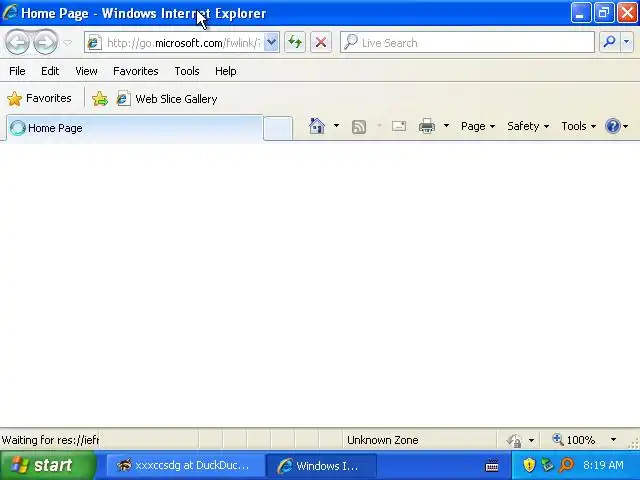The width and height of the screenshot is (640, 480).
Task: Click the Safely Remove Hardware tray icon
Action: pyautogui.click(x=547, y=465)
